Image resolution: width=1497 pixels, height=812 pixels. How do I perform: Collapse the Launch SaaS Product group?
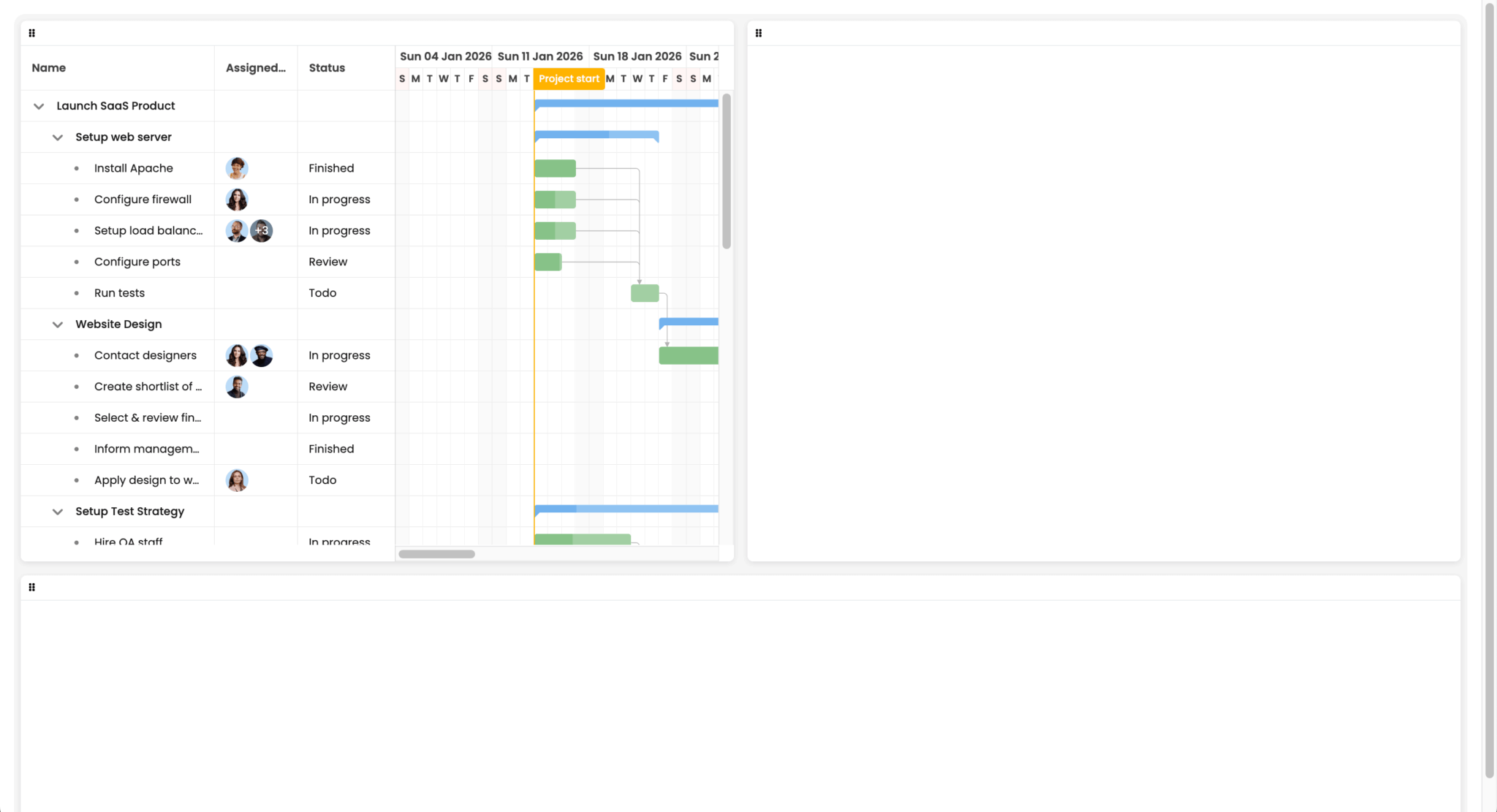[x=39, y=106]
